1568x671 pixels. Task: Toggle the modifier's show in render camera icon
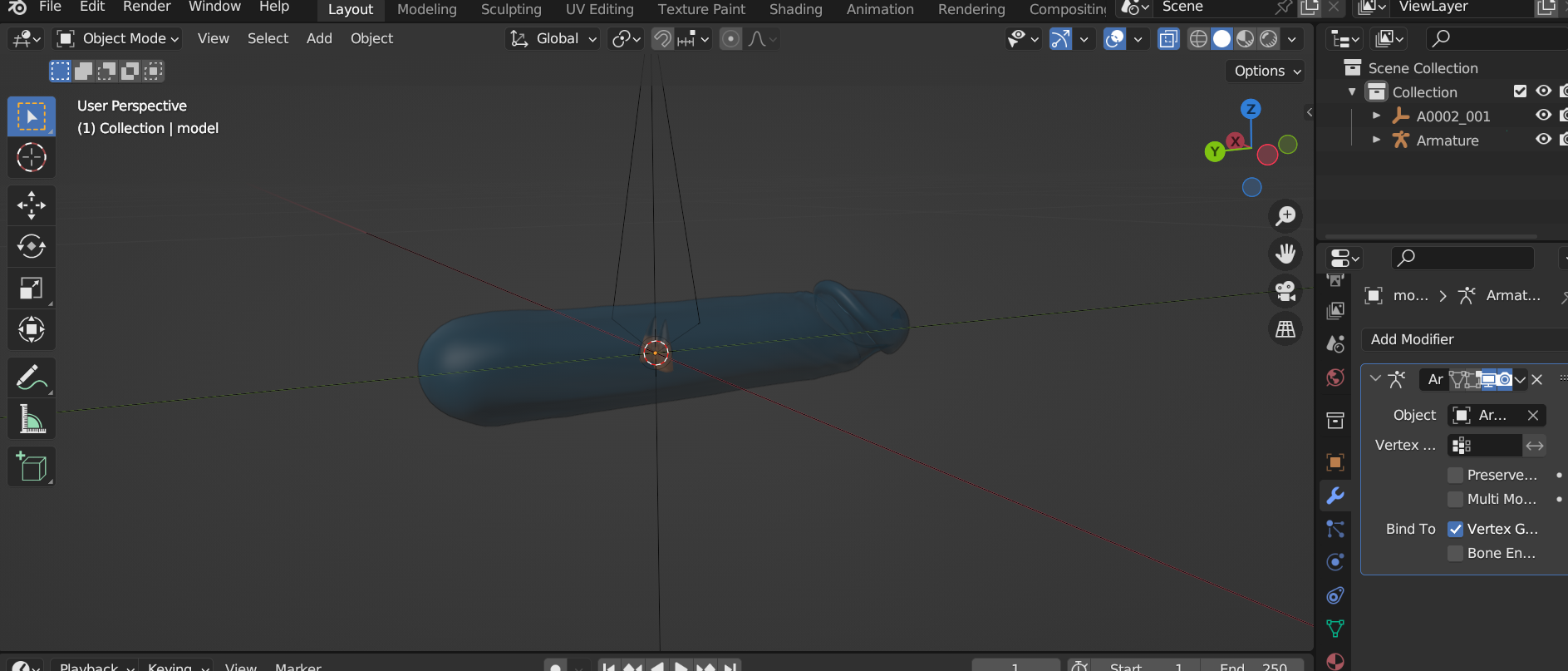click(1505, 379)
